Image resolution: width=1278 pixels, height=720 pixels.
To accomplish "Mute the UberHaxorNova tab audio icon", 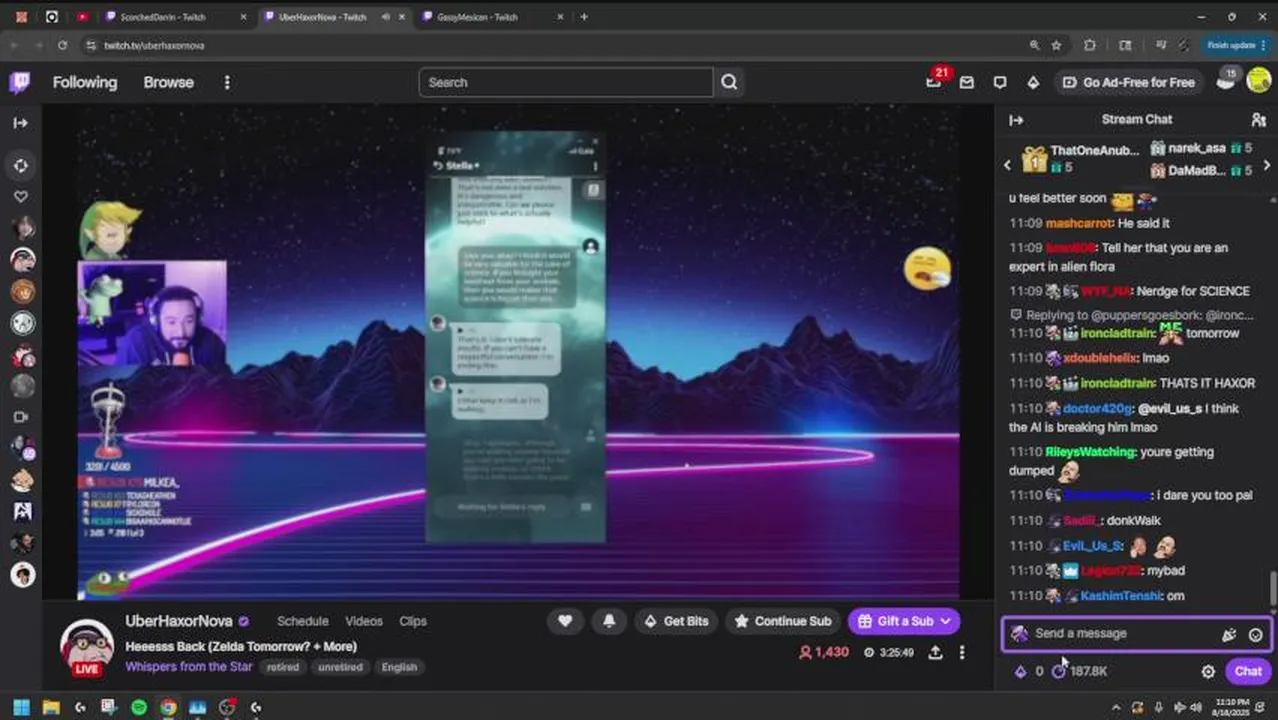I will point(386,17).
